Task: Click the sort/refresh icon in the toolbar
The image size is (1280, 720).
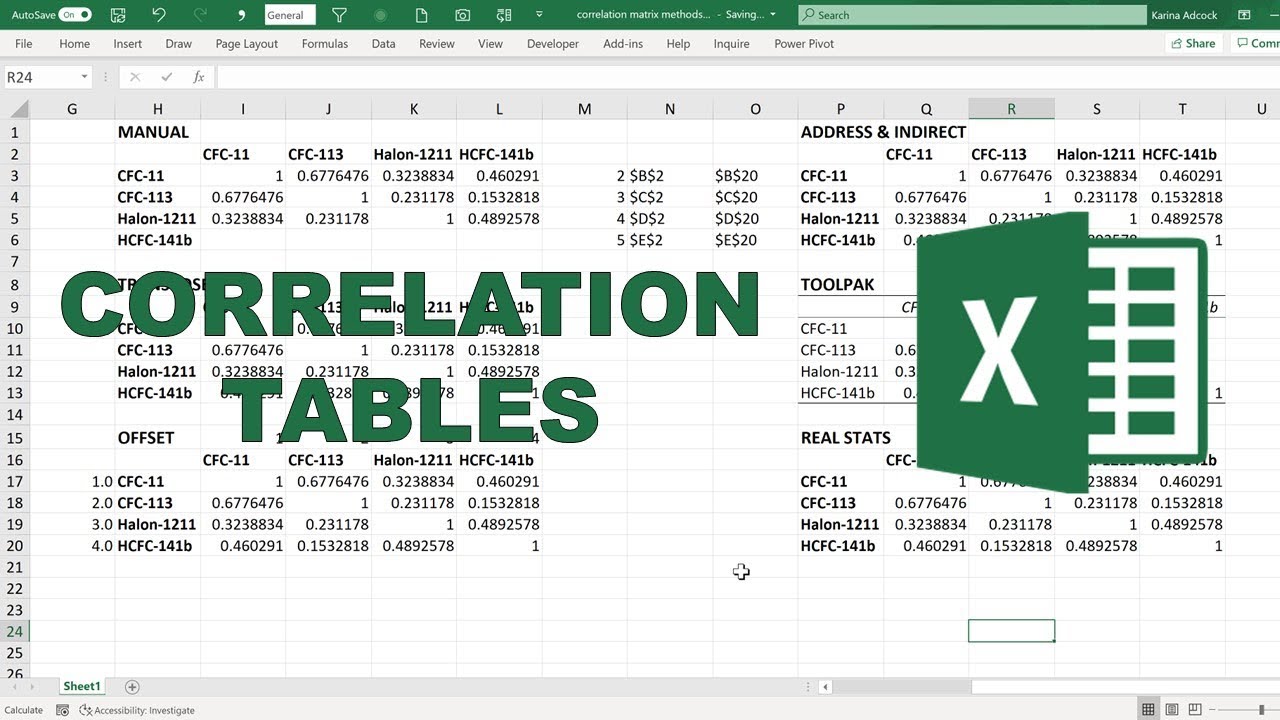Action: (x=503, y=15)
